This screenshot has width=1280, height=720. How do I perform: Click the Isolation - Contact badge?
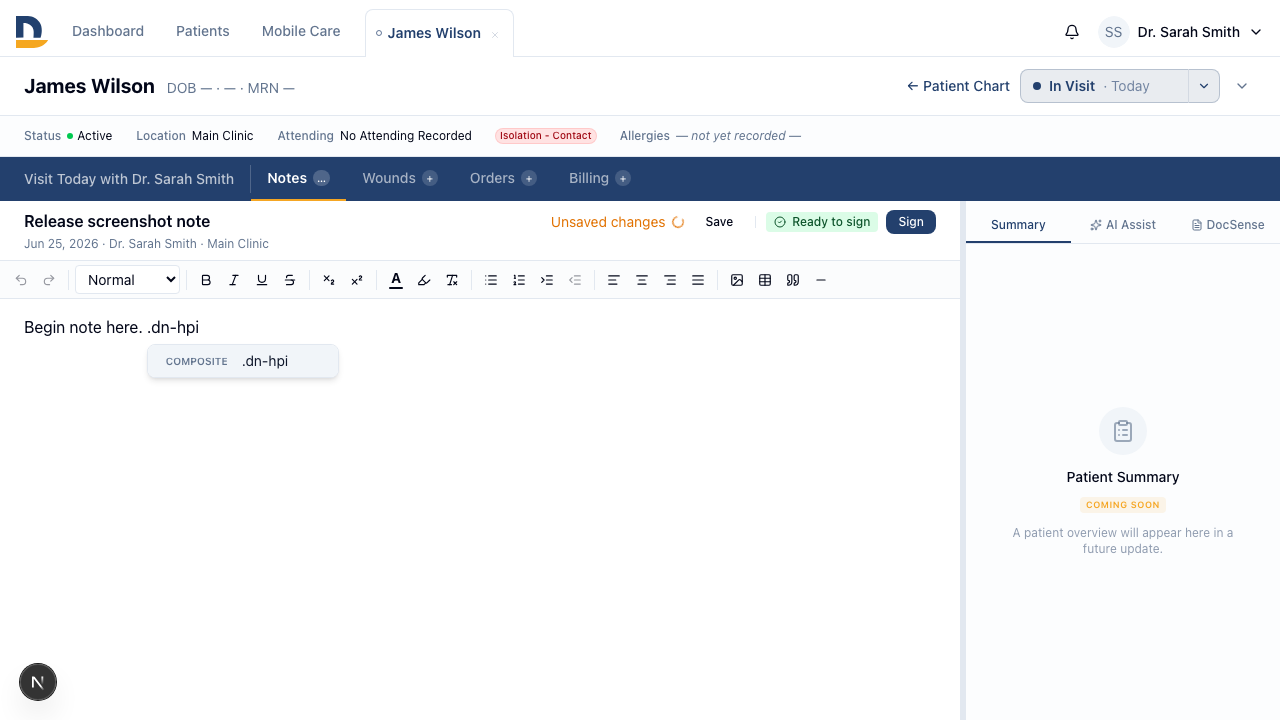546,136
